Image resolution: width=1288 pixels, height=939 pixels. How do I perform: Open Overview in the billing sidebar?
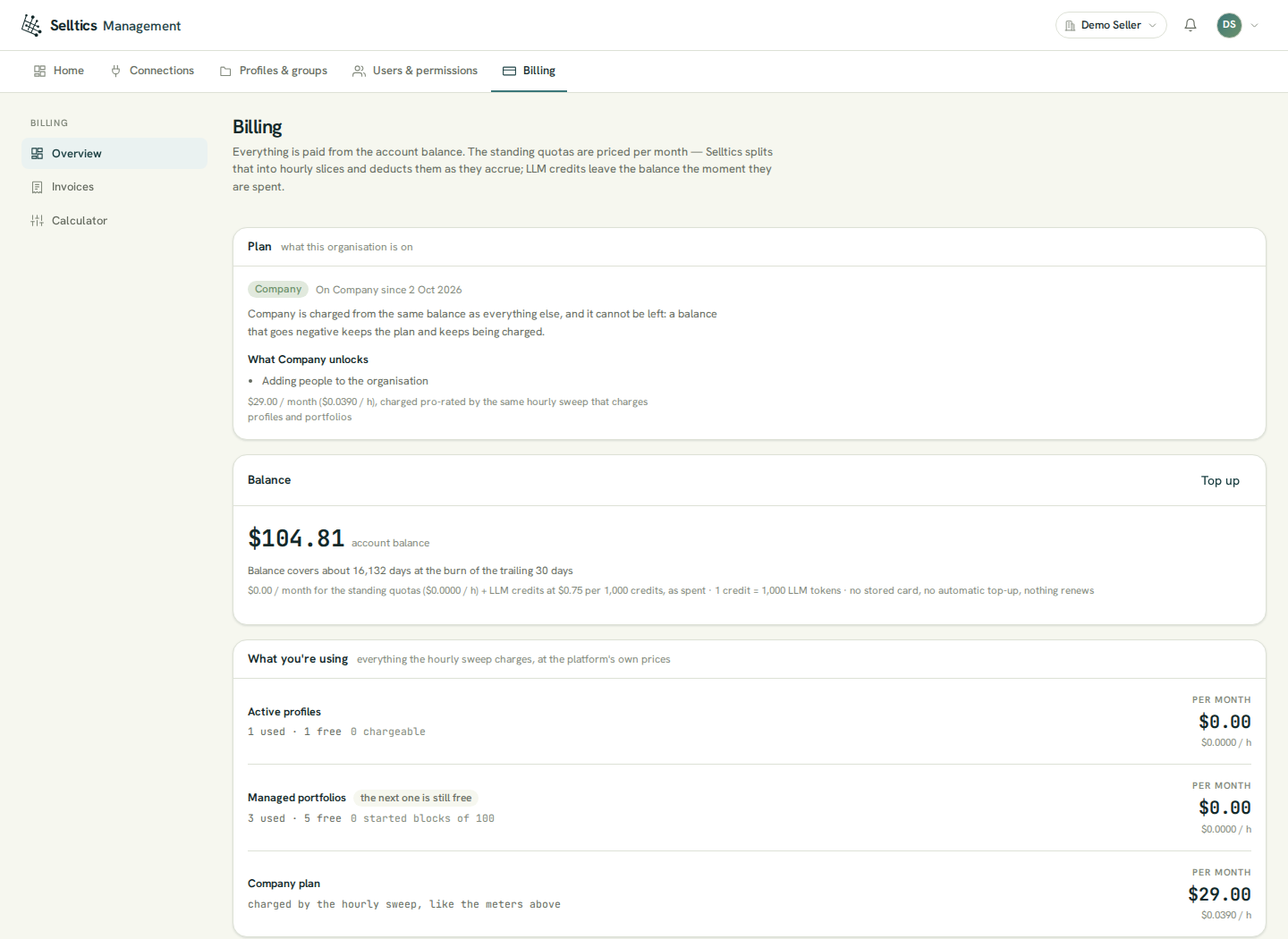click(x=114, y=154)
